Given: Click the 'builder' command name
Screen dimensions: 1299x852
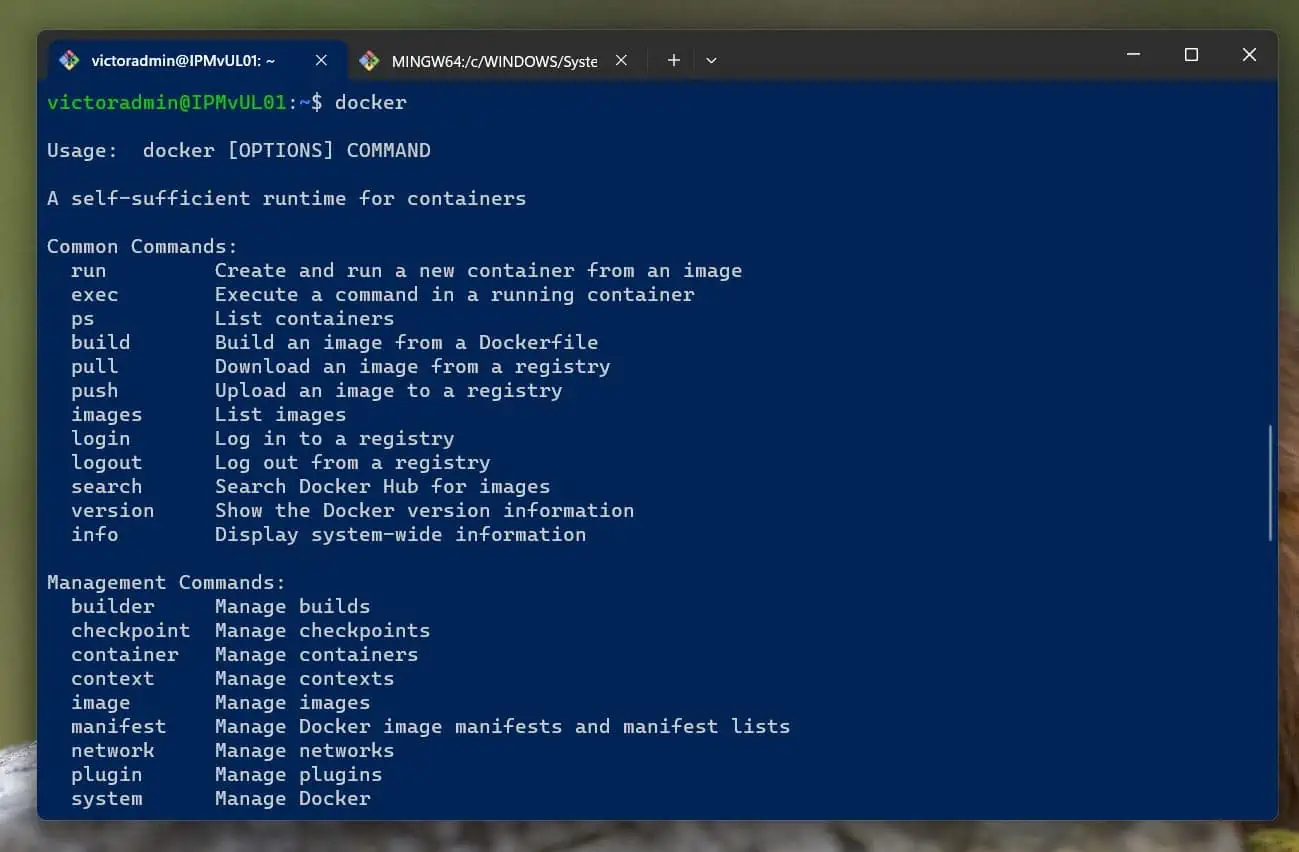Looking at the screenshot, I should pos(113,606).
